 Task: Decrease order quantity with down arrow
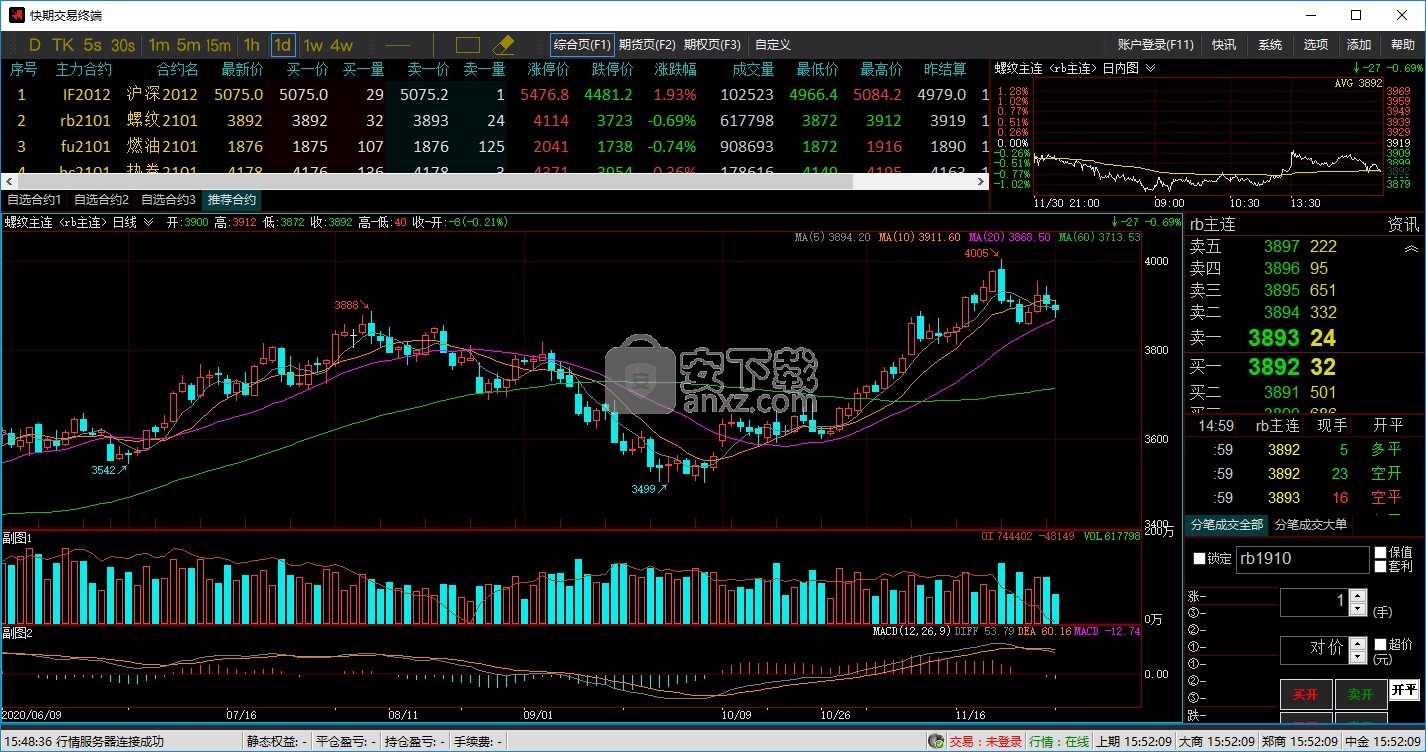click(1357, 609)
